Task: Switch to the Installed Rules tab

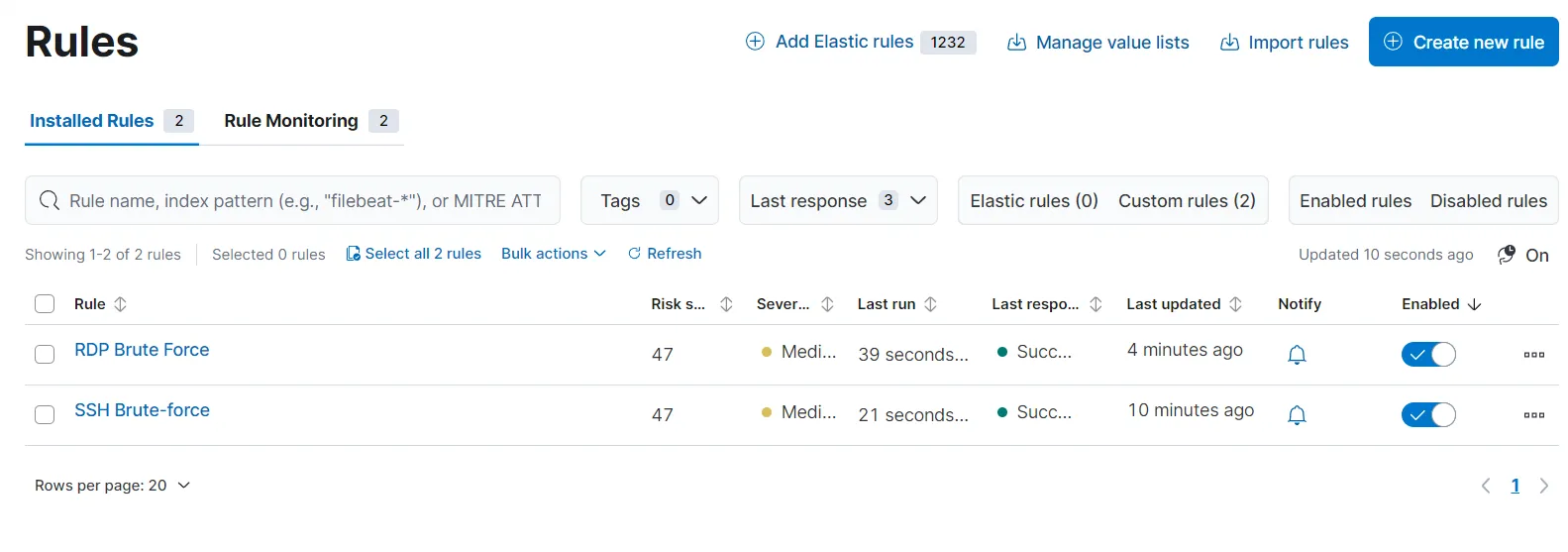Action: pos(111,121)
